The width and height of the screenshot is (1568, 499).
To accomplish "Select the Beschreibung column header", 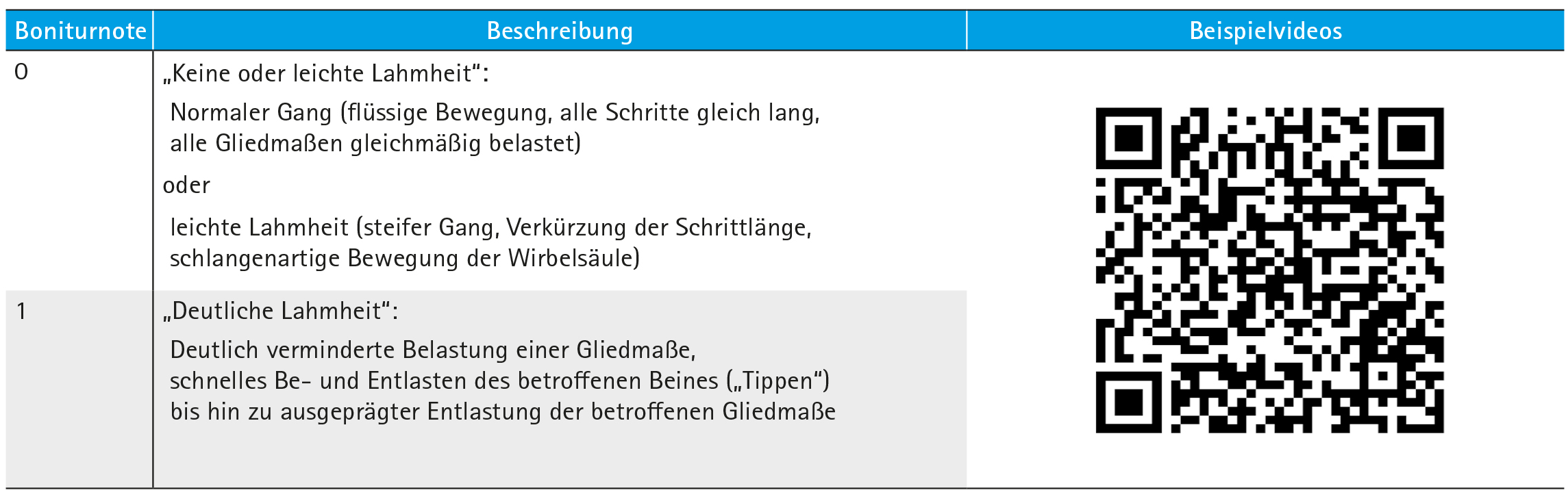I will tap(559, 31).
